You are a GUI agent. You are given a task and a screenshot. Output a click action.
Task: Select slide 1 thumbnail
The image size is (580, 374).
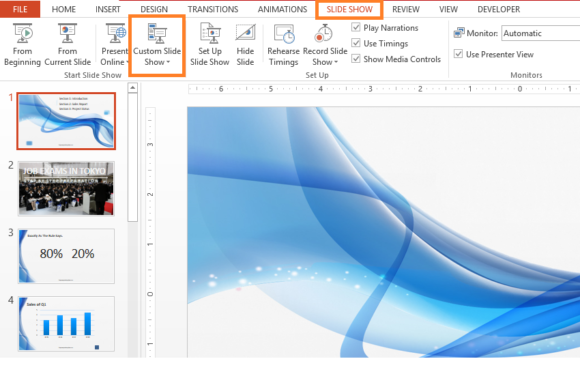(66, 121)
